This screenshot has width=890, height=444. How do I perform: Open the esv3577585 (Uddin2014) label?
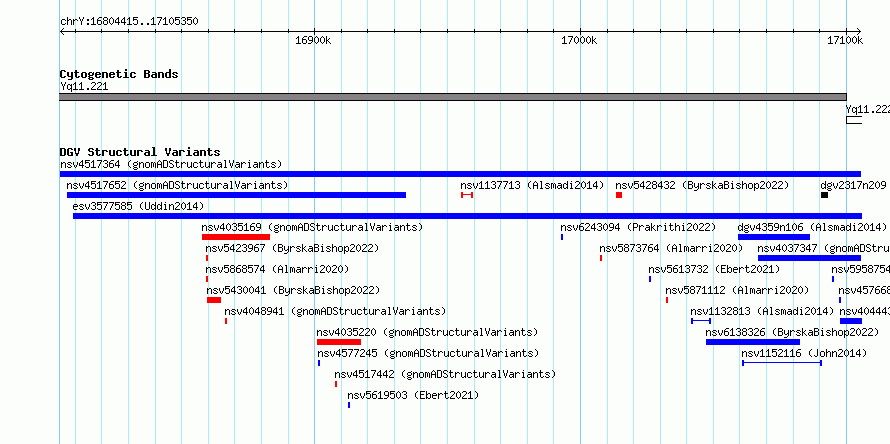[138, 206]
